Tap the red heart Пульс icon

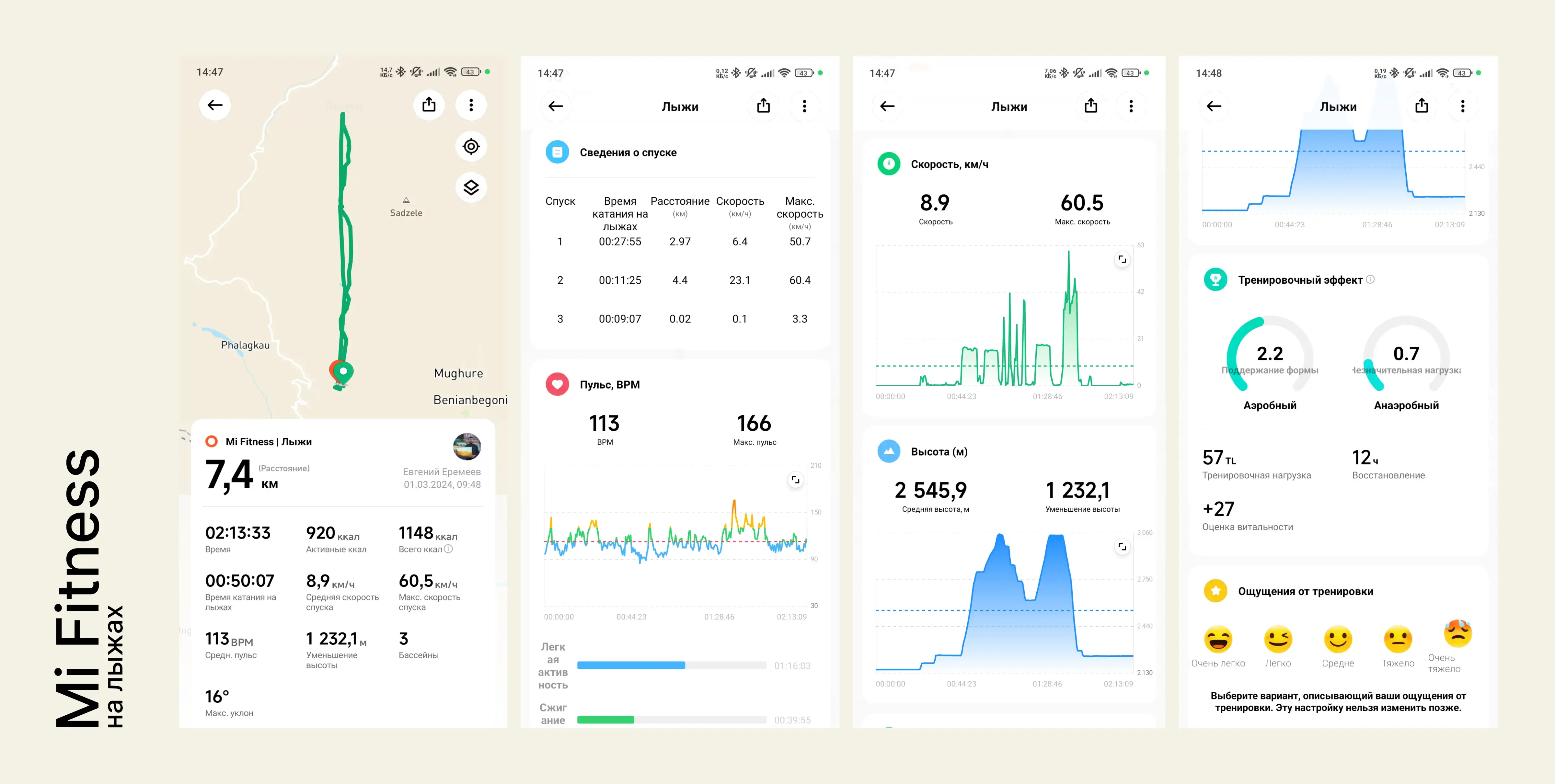point(557,384)
